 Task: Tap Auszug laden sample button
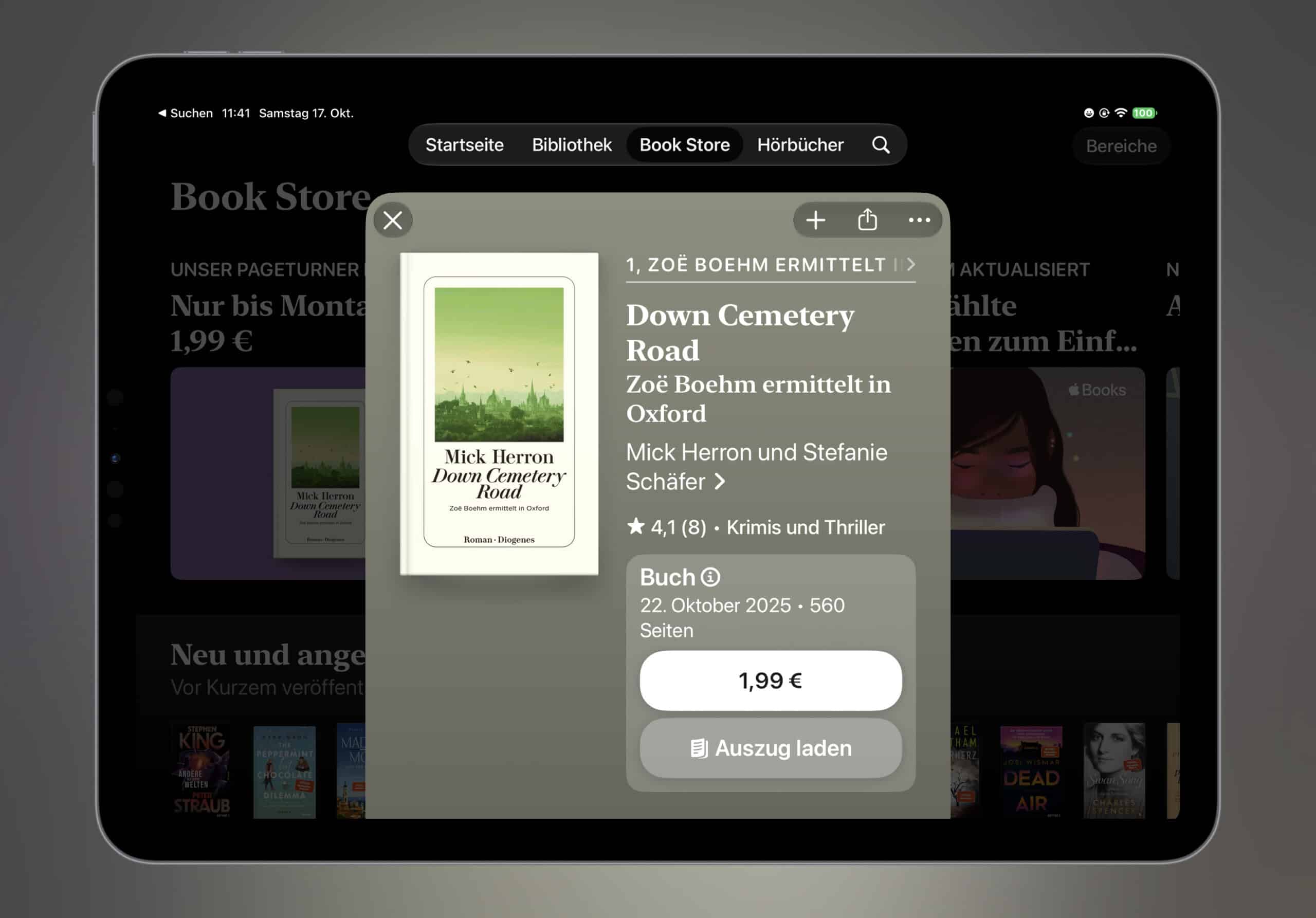coord(771,748)
